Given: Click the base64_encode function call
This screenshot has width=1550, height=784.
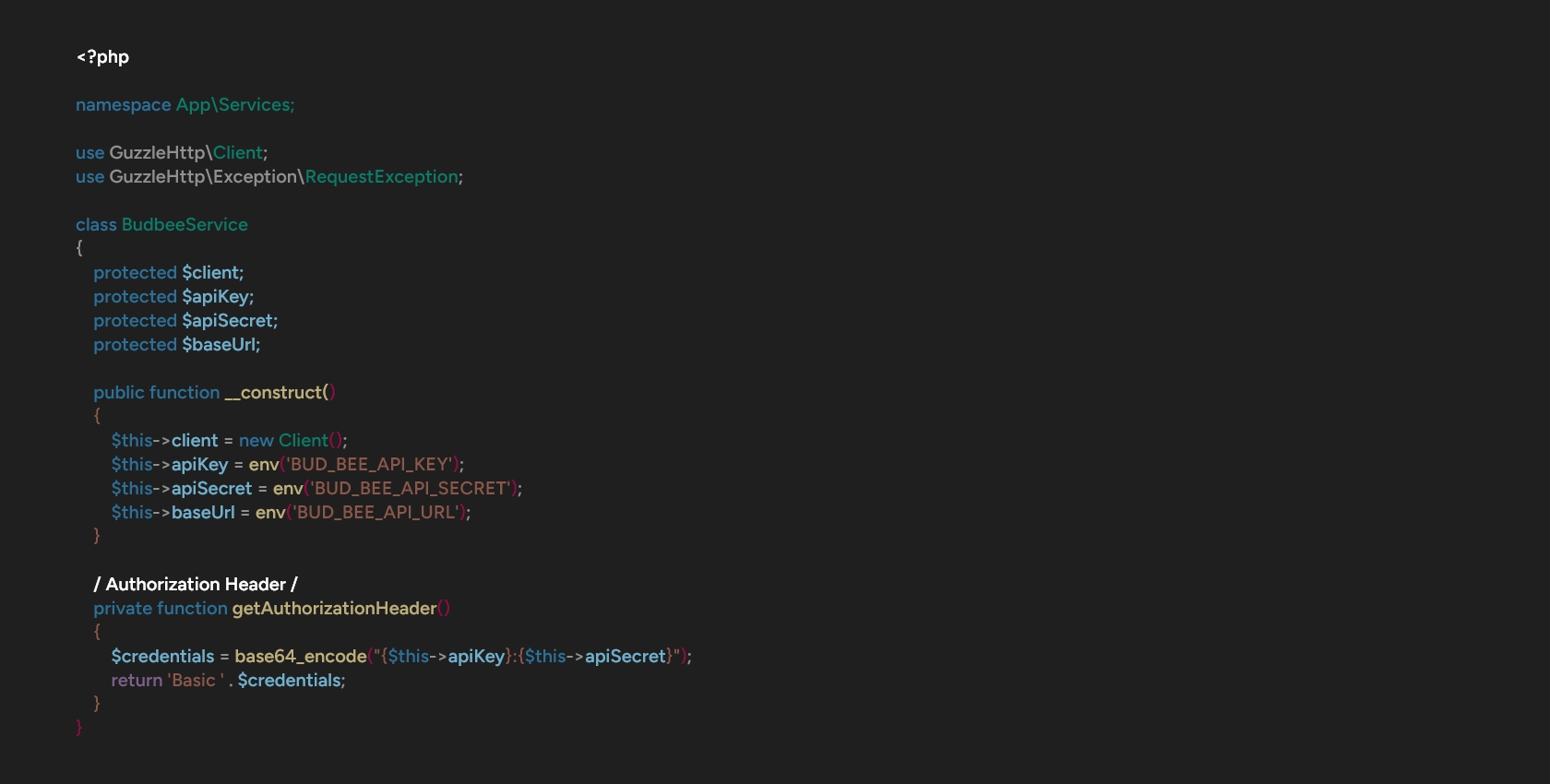Looking at the screenshot, I should (300, 657).
